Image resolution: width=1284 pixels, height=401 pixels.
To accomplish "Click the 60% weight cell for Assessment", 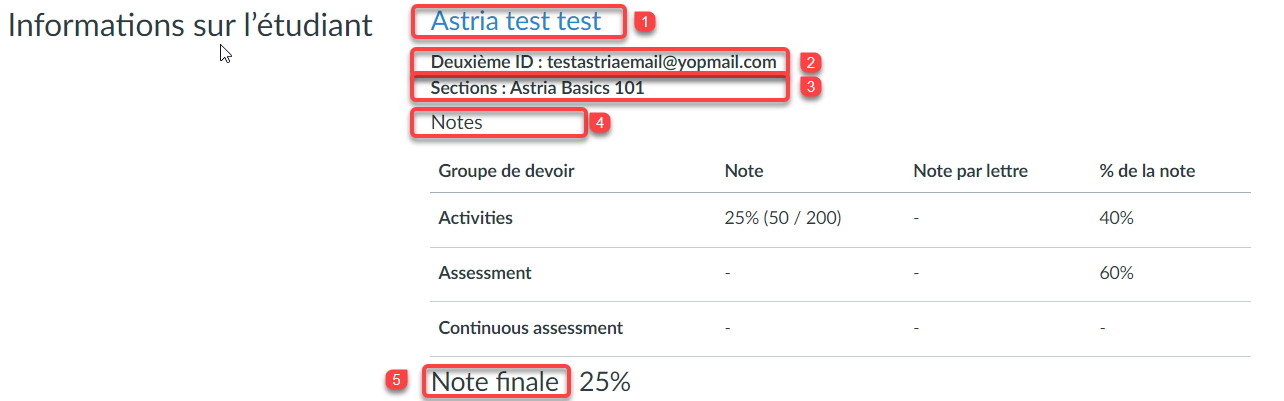I will pos(1116,273).
